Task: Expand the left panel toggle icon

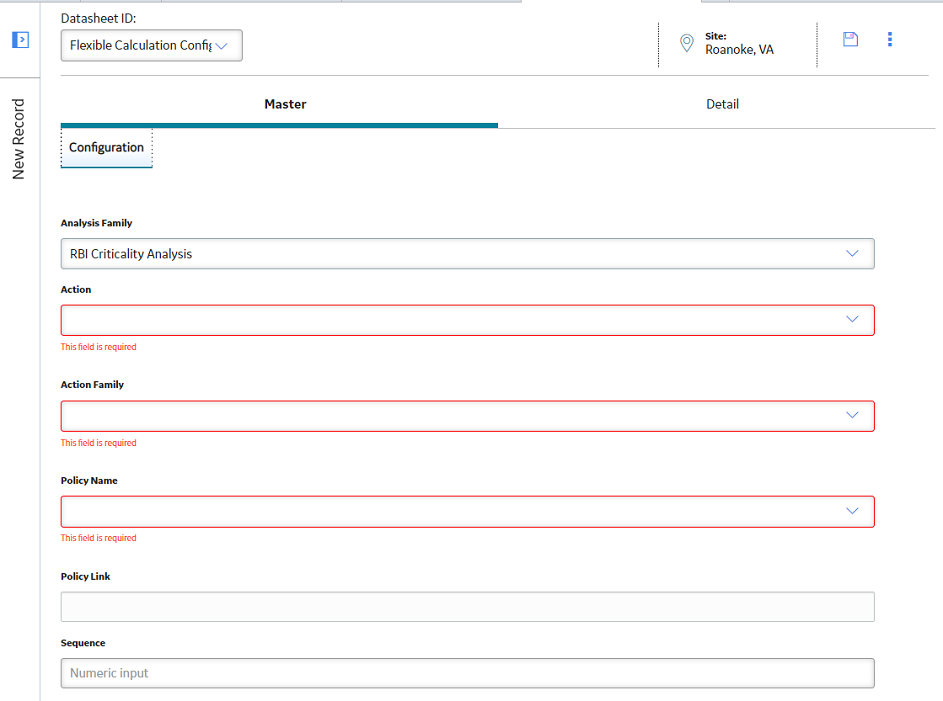Action: coord(20,40)
